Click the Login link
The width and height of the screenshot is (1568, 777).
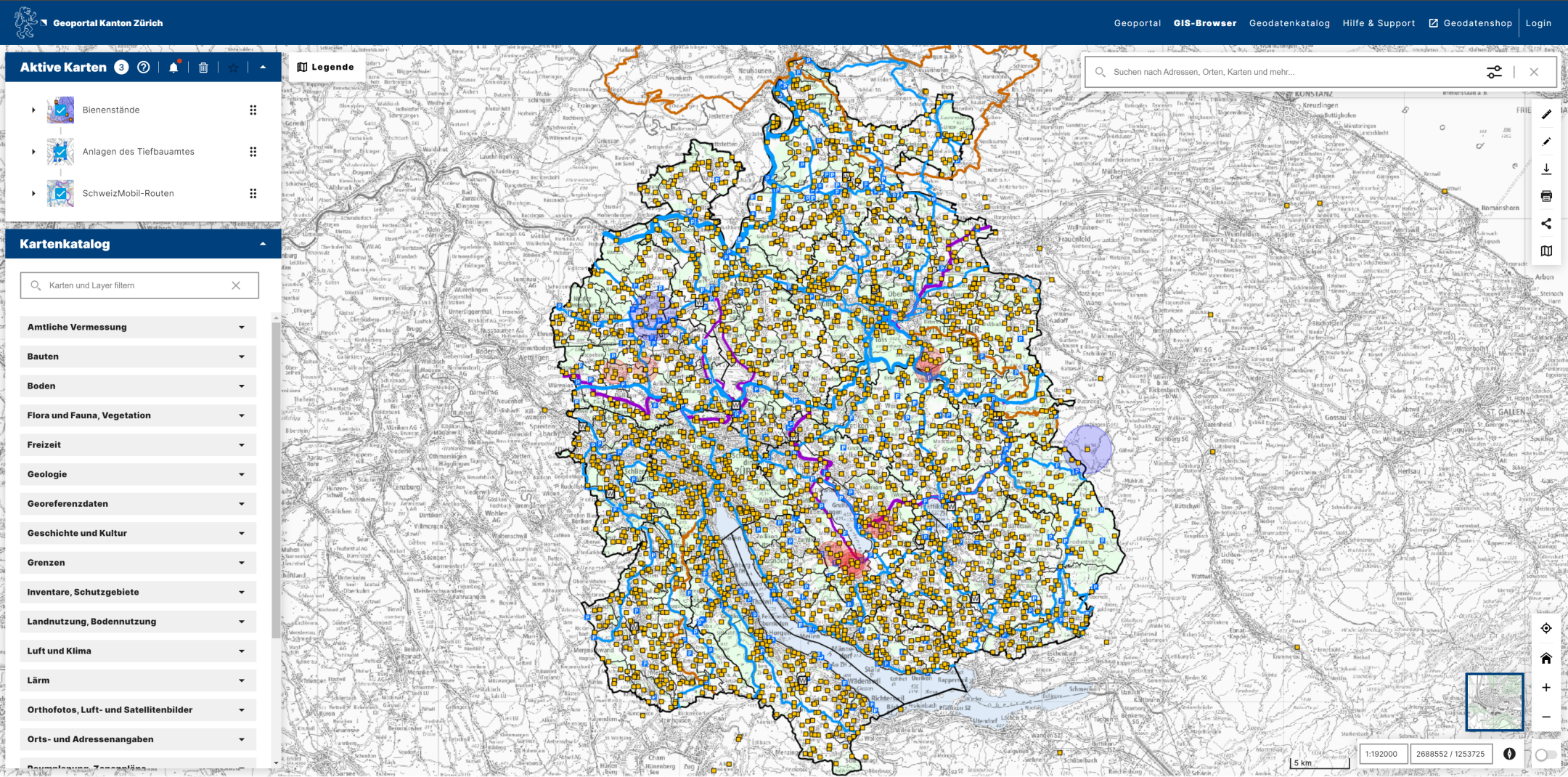1539,23
